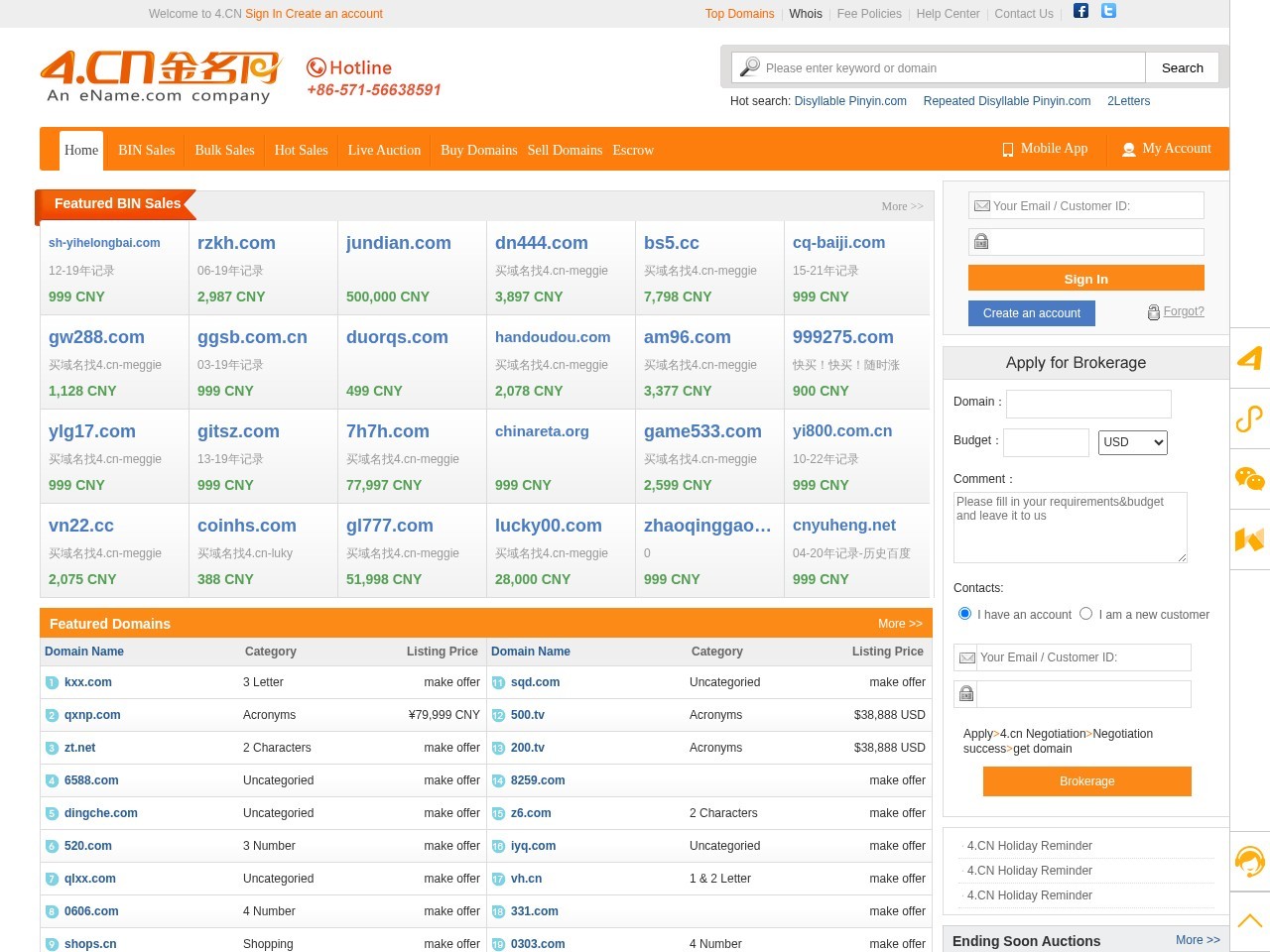Expand Featured Domains via More link
The width and height of the screenshot is (1270, 952).
pos(899,624)
